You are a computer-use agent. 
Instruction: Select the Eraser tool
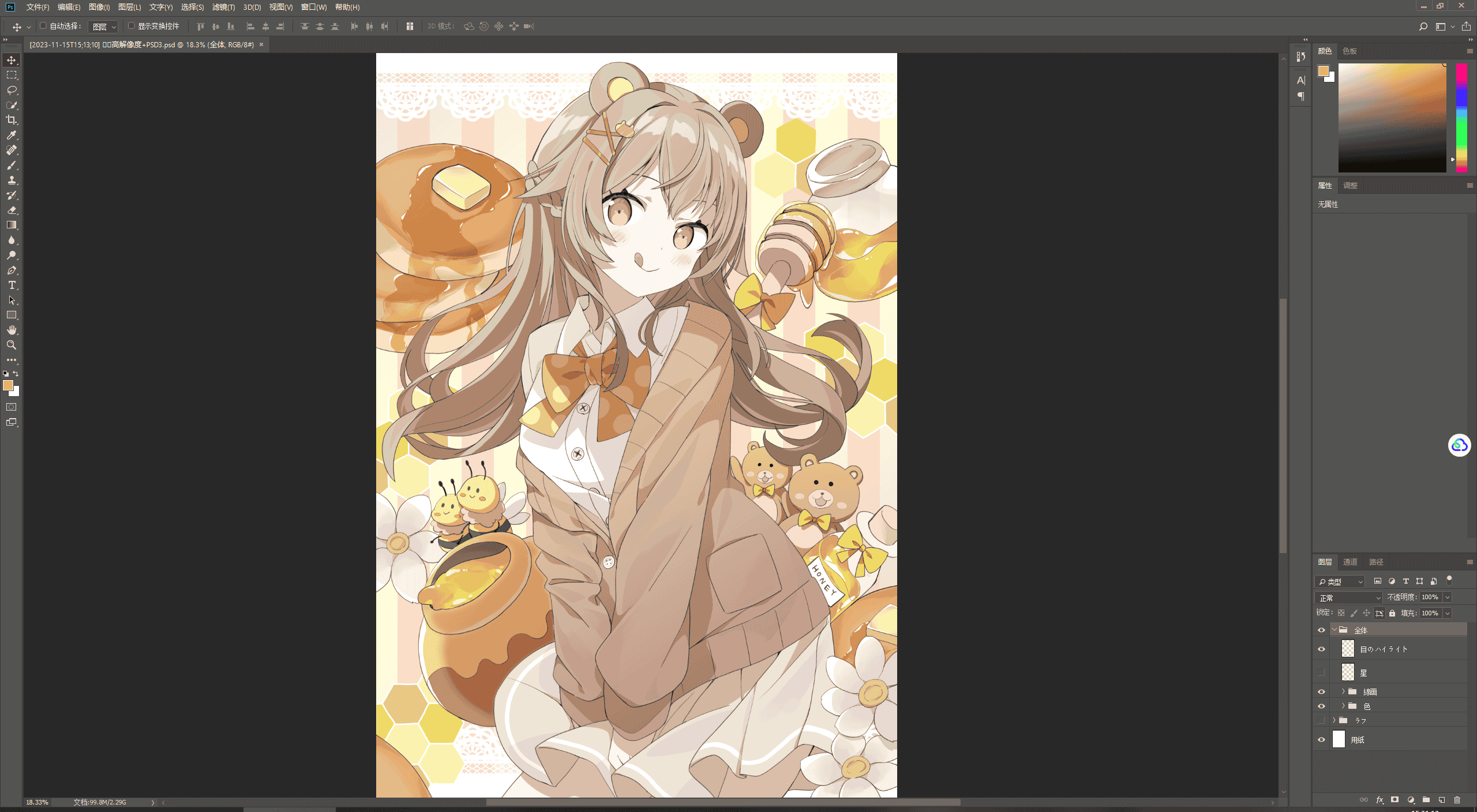(x=12, y=210)
